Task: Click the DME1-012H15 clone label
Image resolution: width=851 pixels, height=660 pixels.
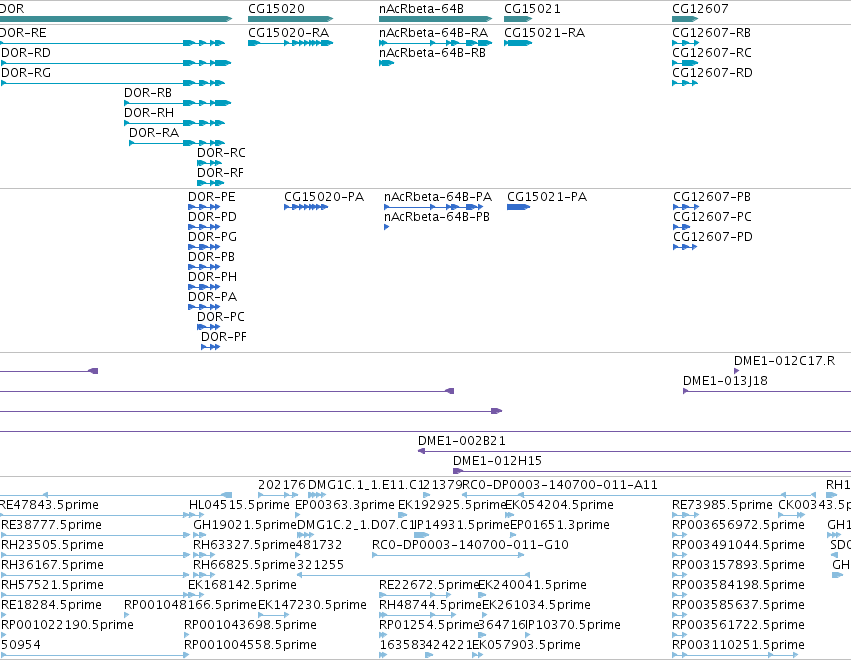Action: 497,461
